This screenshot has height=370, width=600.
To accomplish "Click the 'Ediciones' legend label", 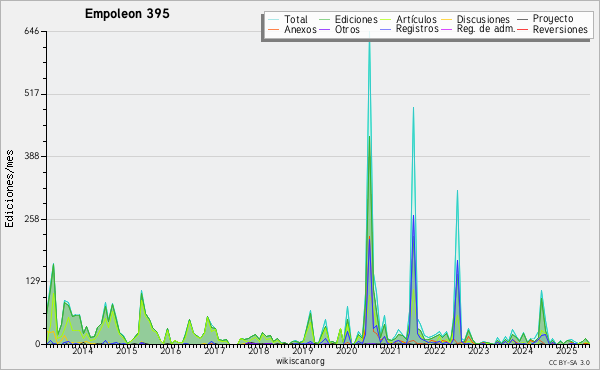I will [x=356, y=20].
